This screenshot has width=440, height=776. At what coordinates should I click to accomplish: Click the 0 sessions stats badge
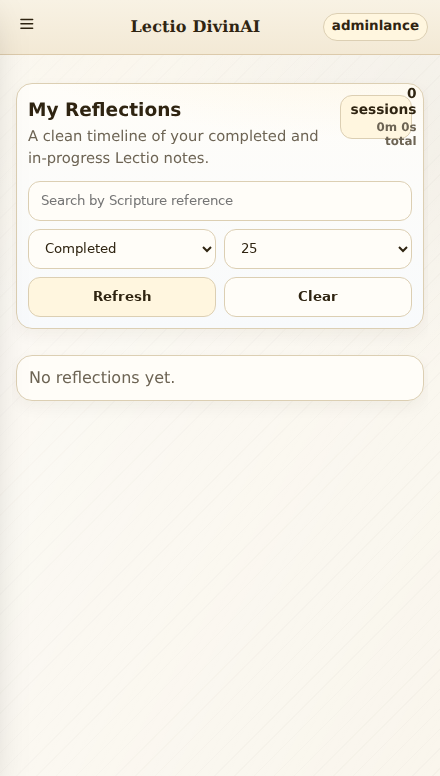pos(377,117)
